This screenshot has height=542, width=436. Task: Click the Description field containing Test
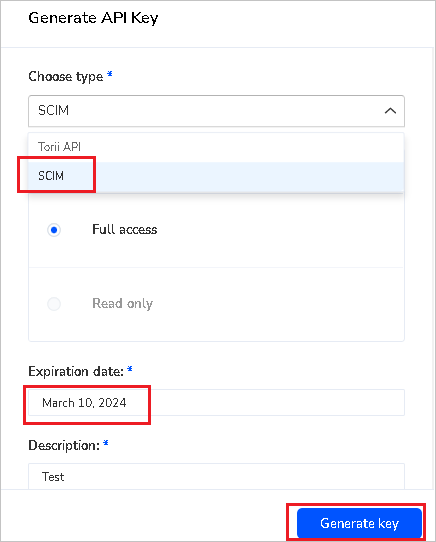pos(216,476)
